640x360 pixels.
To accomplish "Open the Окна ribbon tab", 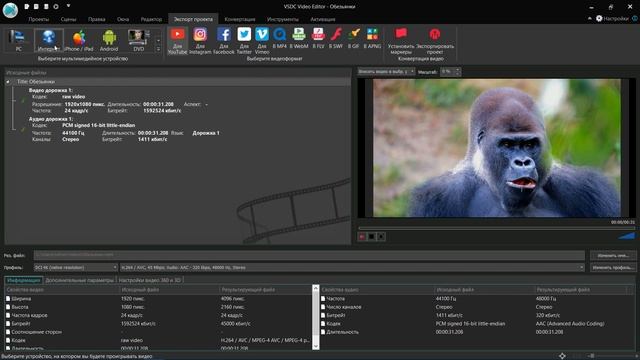I will (123, 19).
